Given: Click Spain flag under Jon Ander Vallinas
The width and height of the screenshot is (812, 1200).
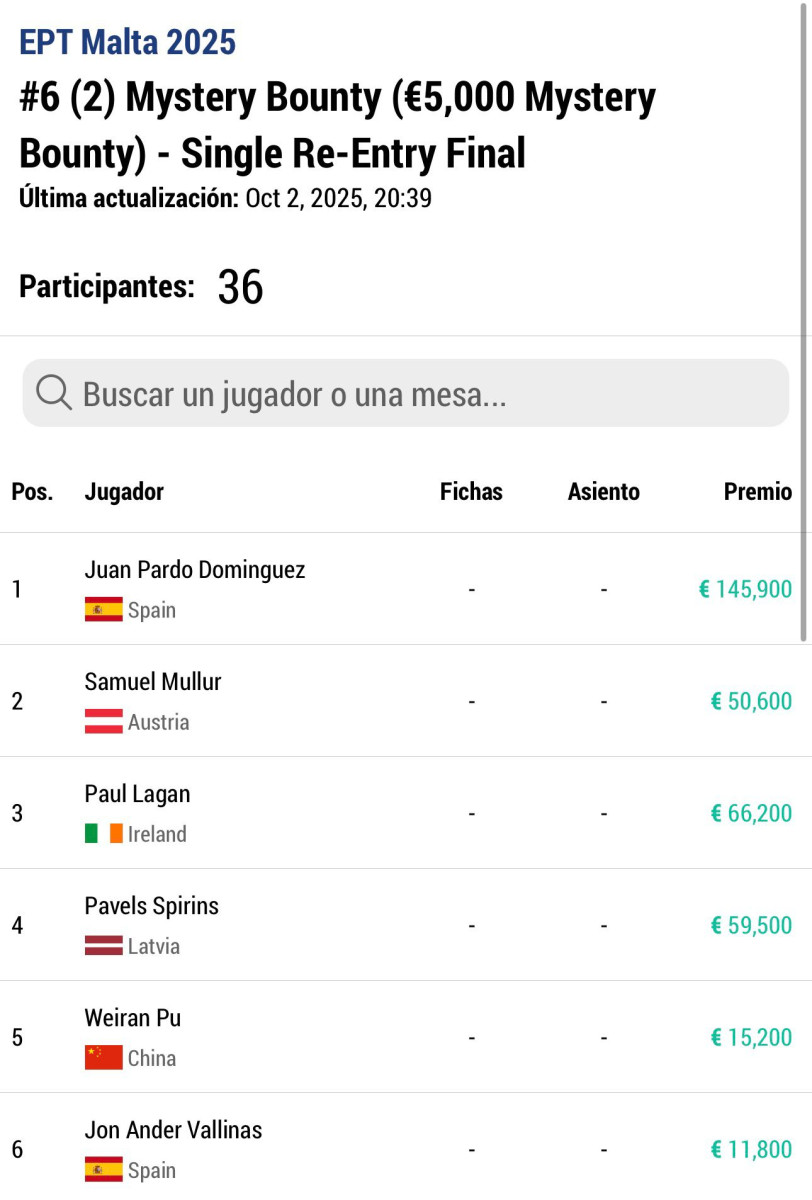Looking at the screenshot, I should pyautogui.click(x=104, y=1170).
